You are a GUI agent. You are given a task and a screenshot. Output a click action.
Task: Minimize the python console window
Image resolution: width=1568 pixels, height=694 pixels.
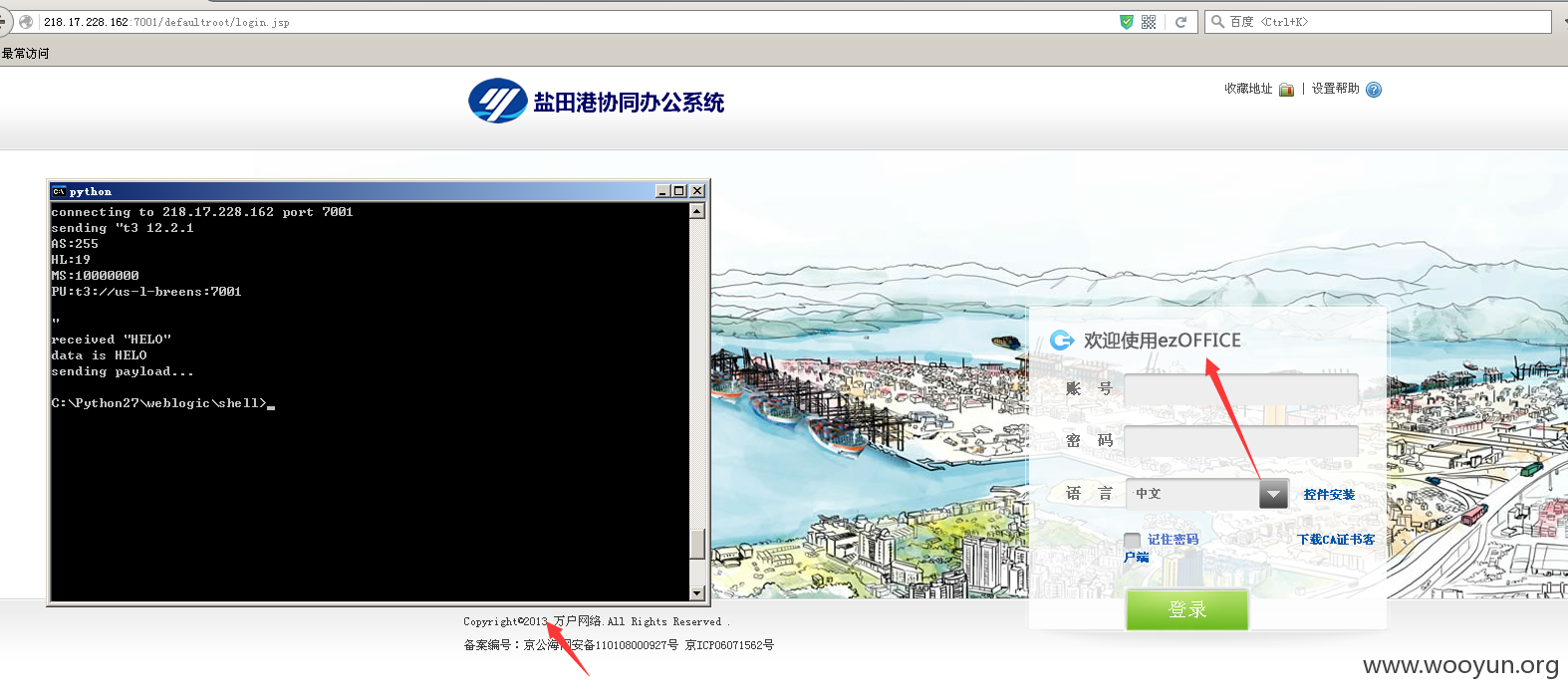663,191
